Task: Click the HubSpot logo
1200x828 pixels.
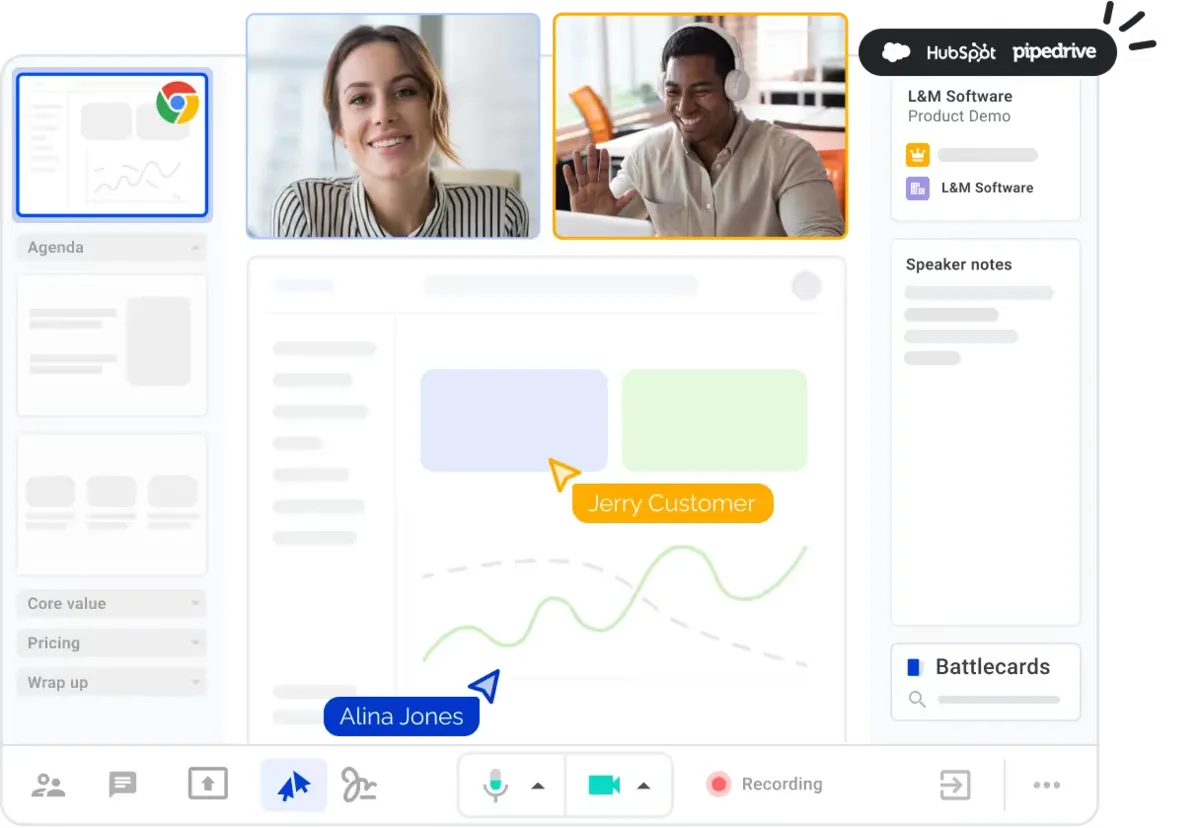Action: click(x=961, y=53)
